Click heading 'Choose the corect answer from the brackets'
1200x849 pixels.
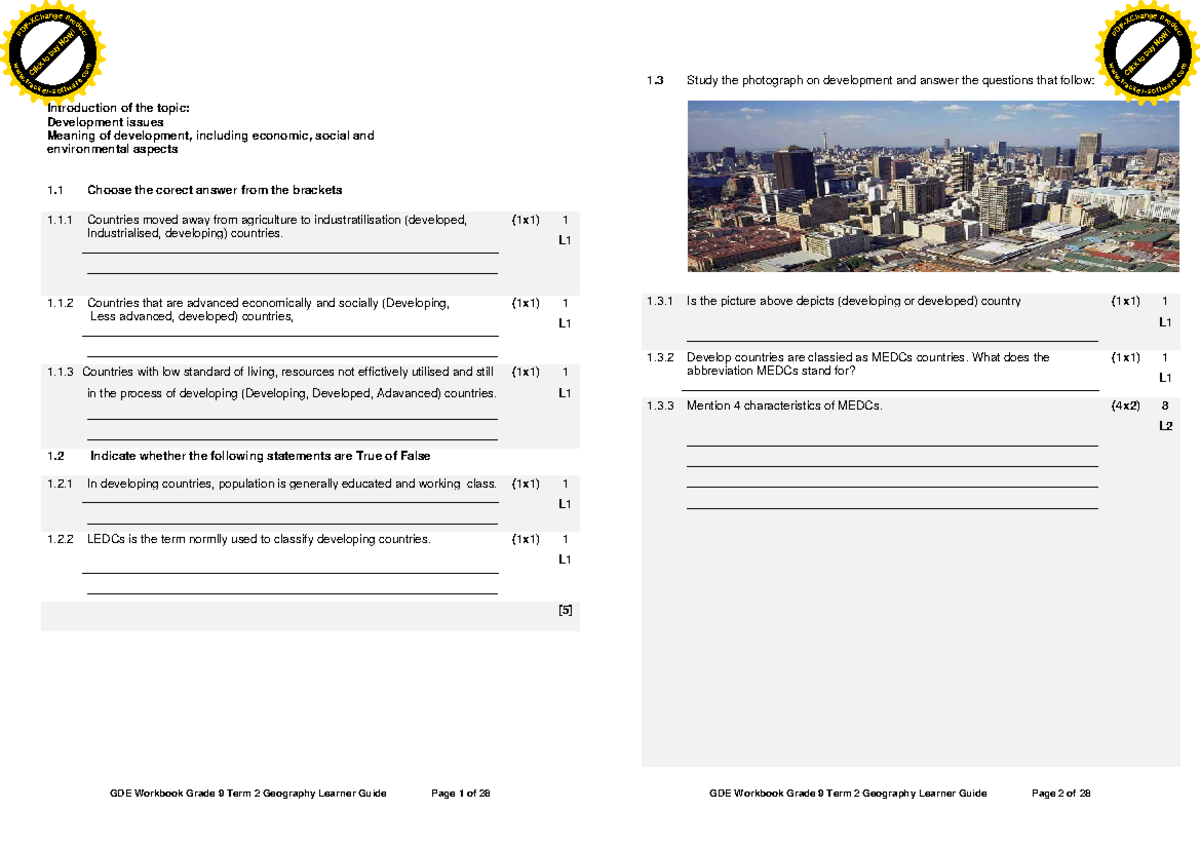(x=215, y=190)
